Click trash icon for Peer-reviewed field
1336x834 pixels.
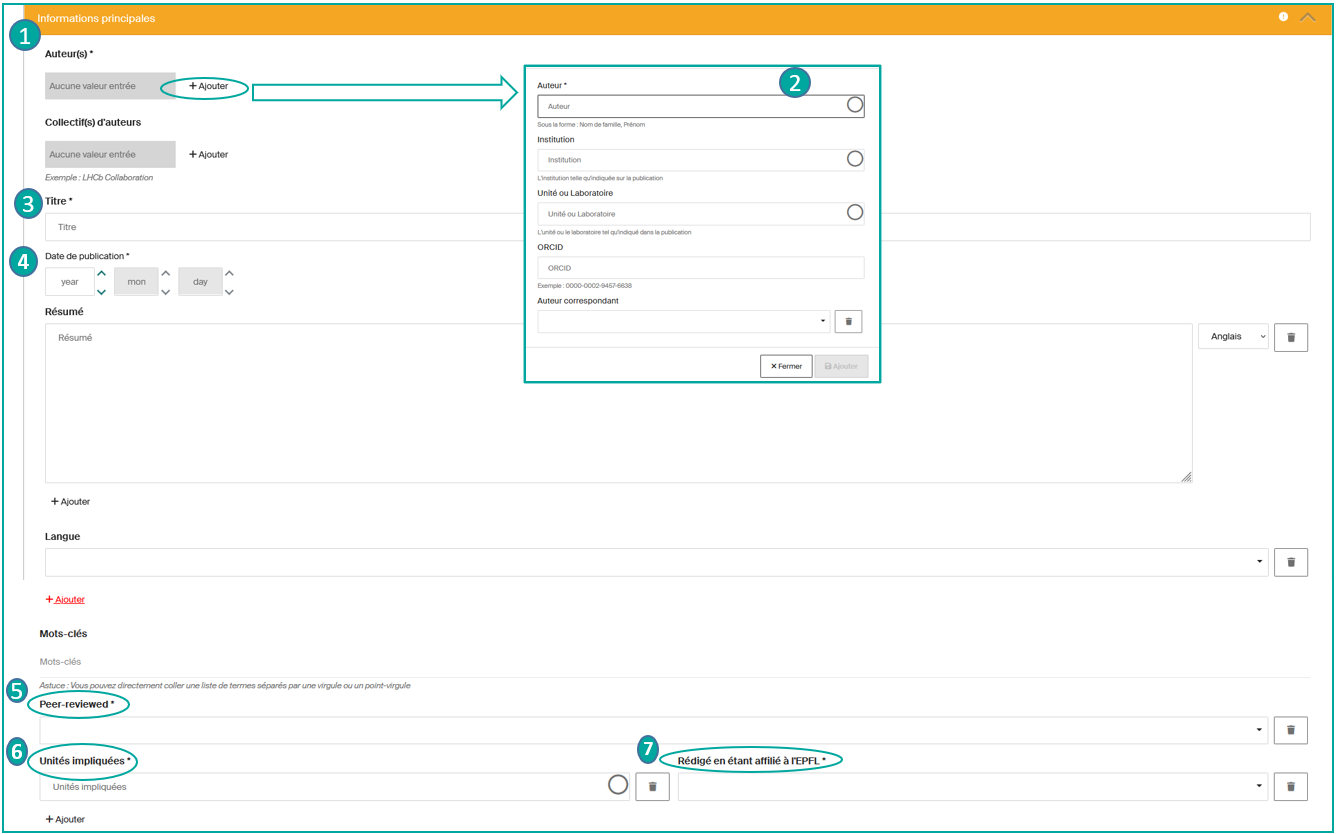coord(1290,730)
